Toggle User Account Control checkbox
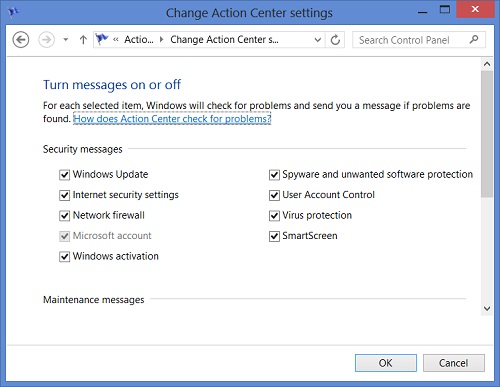 (274, 195)
